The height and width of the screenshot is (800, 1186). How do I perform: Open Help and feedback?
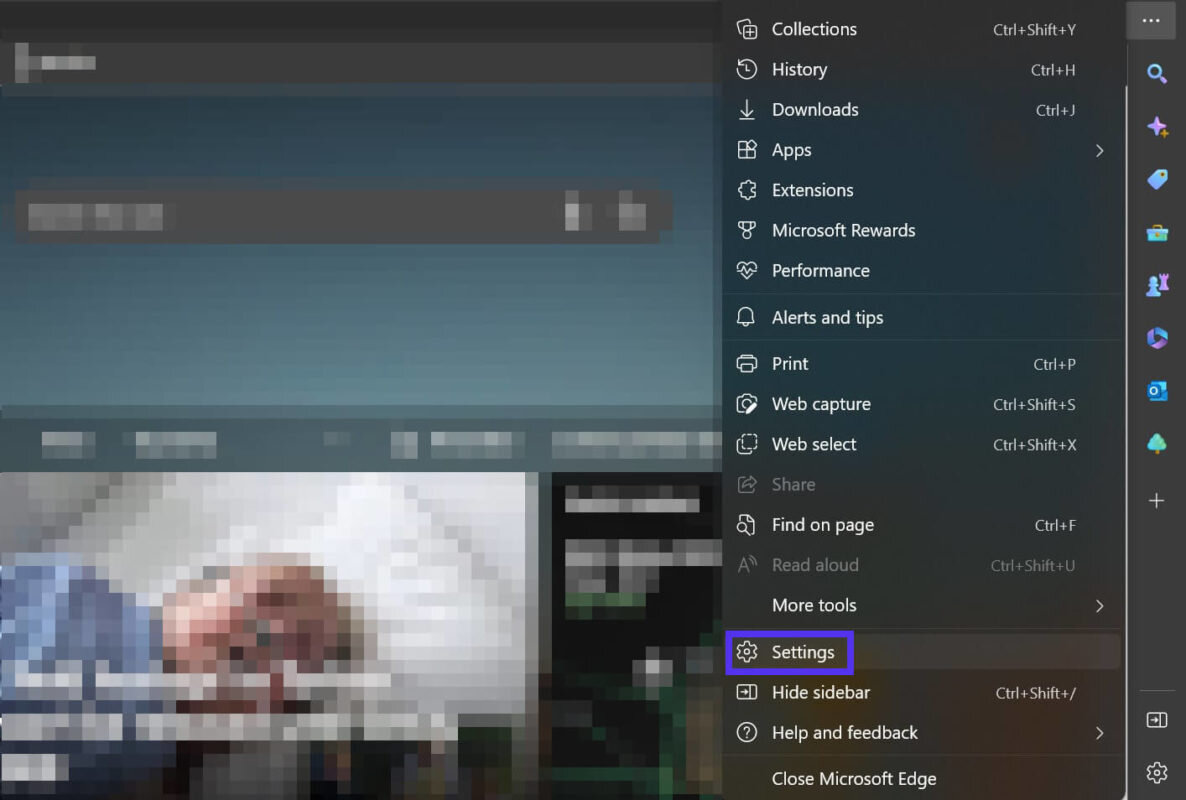point(921,733)
